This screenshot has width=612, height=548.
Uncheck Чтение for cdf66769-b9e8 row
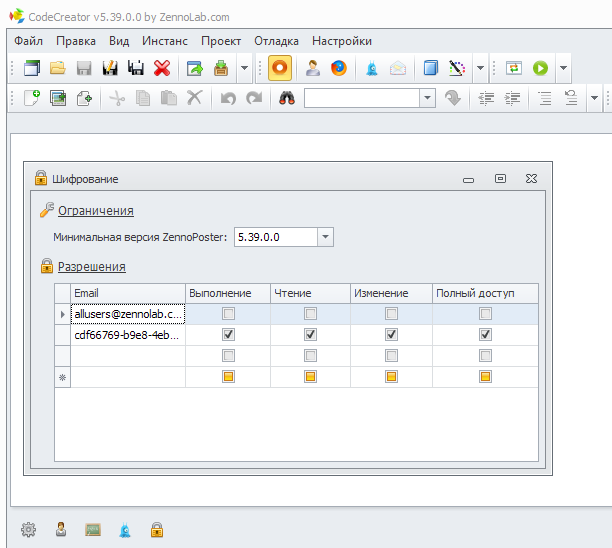coord(310,334)
